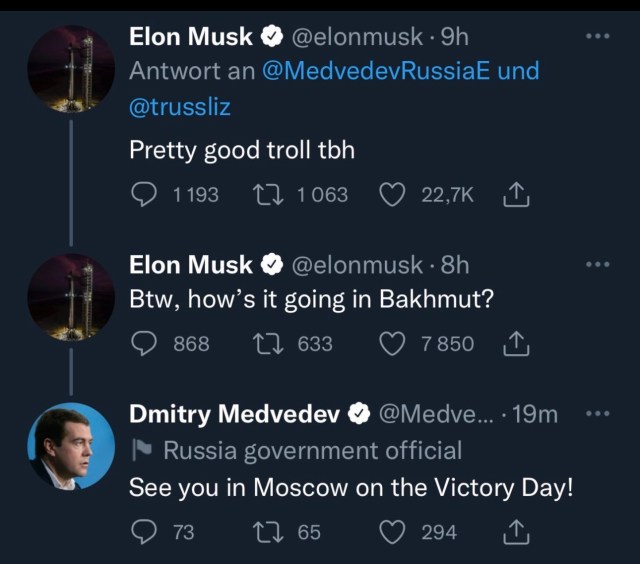The height and width of the screenshot is (564, 640).
Task: Like the Bakhmut tweet by Elon Musk
Action: (391, 343)
